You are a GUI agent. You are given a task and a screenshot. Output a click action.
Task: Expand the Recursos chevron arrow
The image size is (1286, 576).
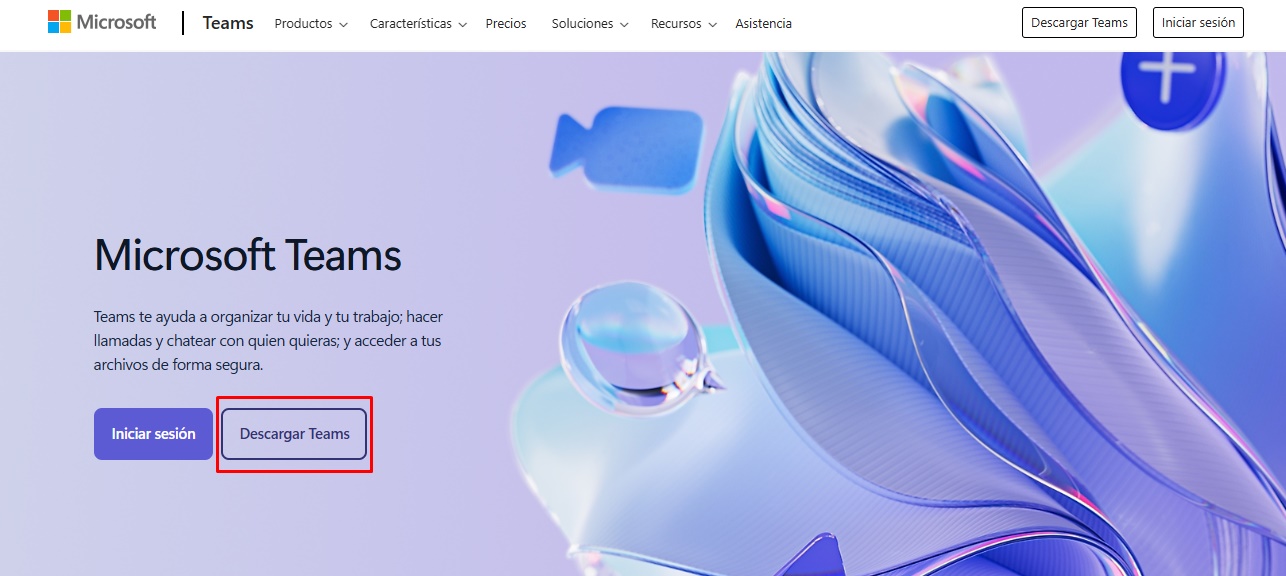[712, 24]
